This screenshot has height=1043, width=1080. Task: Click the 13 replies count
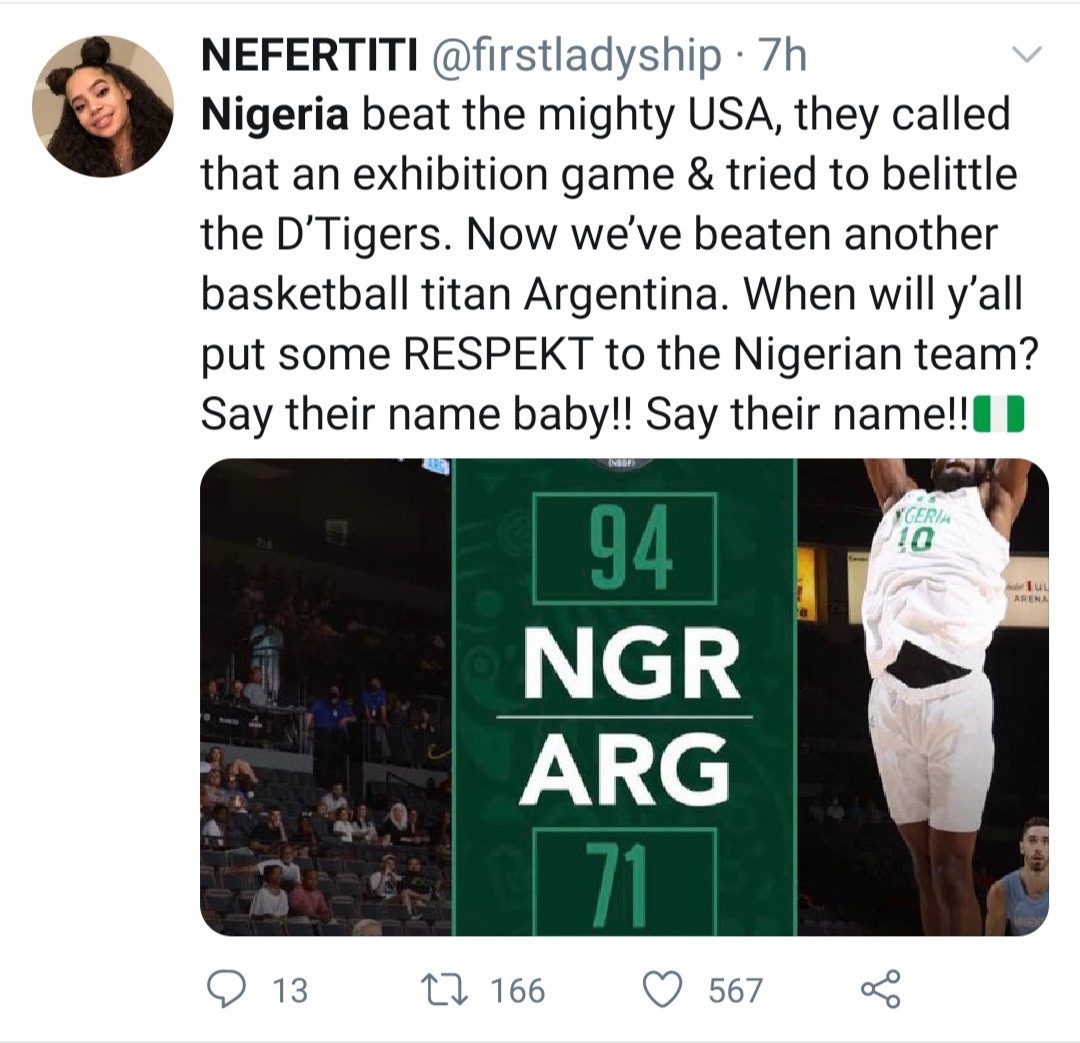pyautogui.click(x=290, y=991)
